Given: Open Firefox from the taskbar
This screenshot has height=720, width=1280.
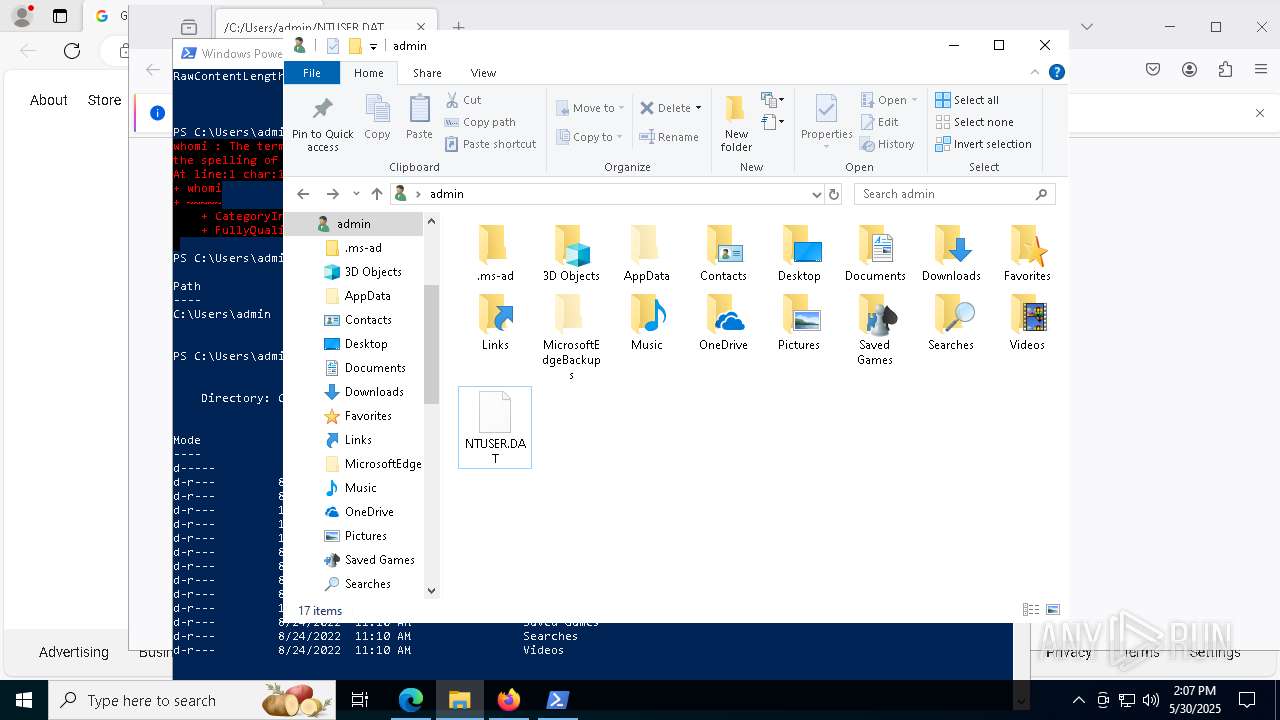Looking at the screenshot, I should tap(508, 700).
